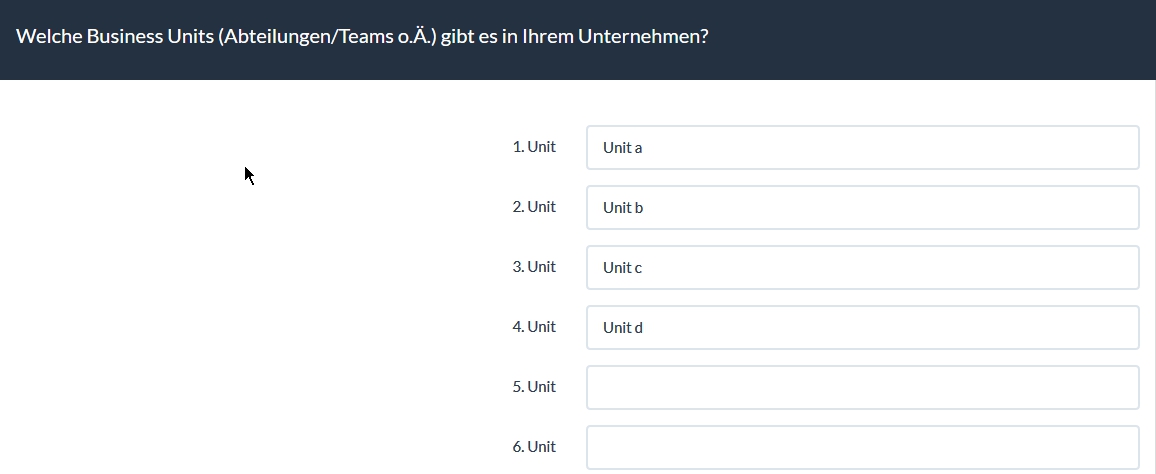Viewport: 1156px width, 474px height.
Task: Click the word 'Unternehmen?' in the header
Action: click(643, 37)
